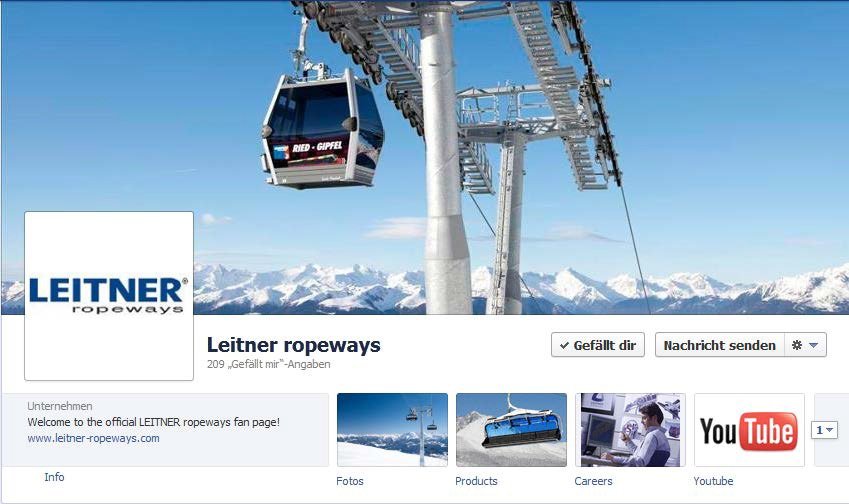The width and height of the screenshot is (849, 504).
Task: Click the 'Leitner ropeways' page title
Action: point(293,345)
